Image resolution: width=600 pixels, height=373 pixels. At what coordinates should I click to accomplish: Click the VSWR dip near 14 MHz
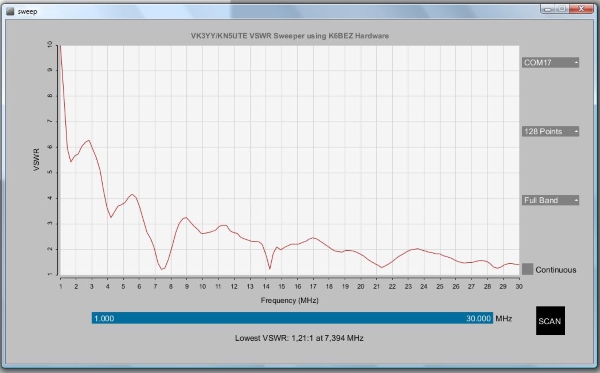pyautogui.click(x=270, y=269)
